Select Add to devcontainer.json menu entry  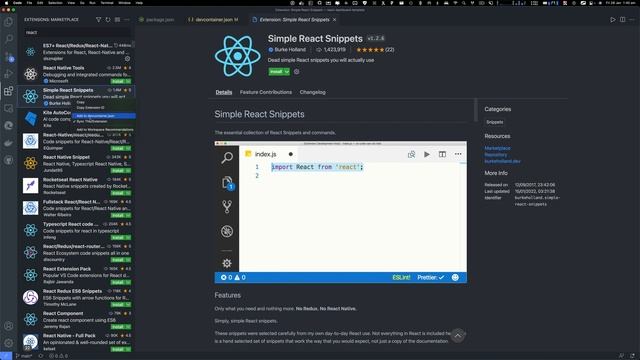[104, 116]
